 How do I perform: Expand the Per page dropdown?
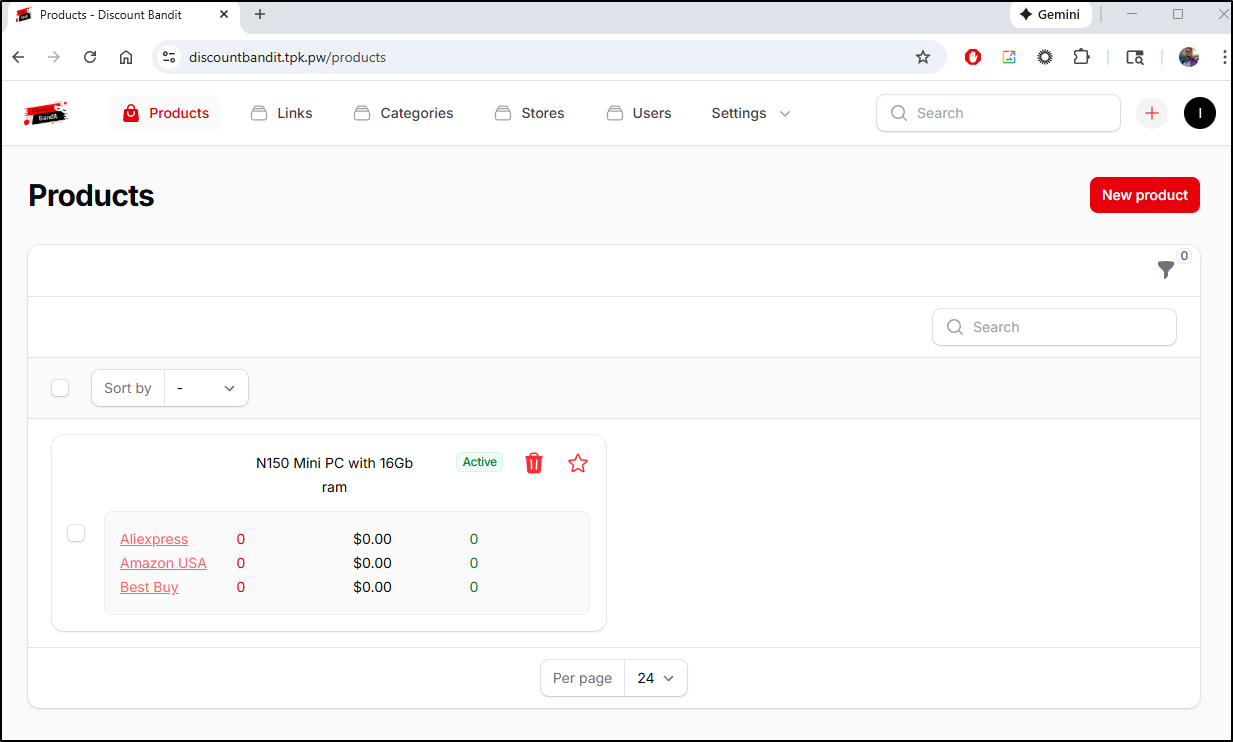(x=655, y=678)
